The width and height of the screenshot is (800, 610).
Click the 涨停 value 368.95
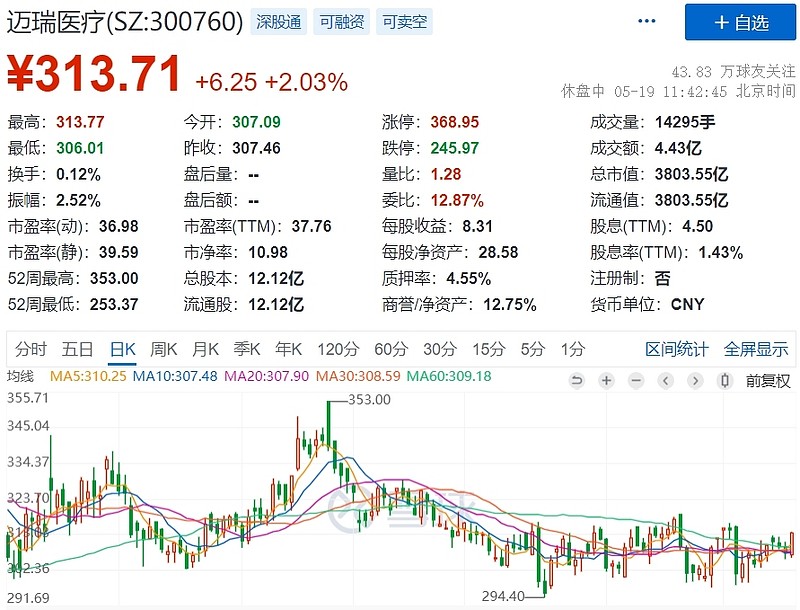(x=455, y=122)
